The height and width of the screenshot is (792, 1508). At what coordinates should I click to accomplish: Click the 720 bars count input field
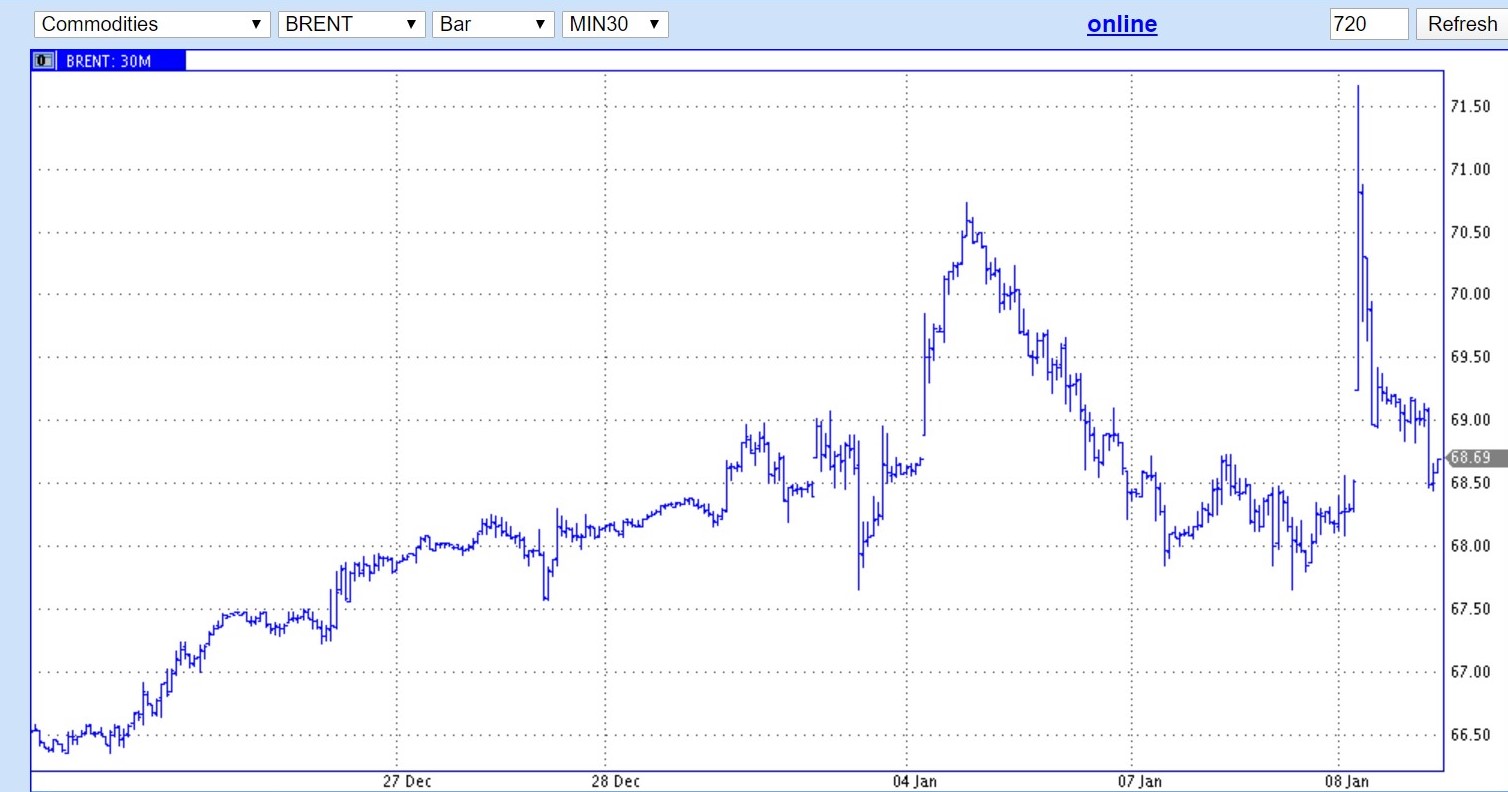[1367, 24]
